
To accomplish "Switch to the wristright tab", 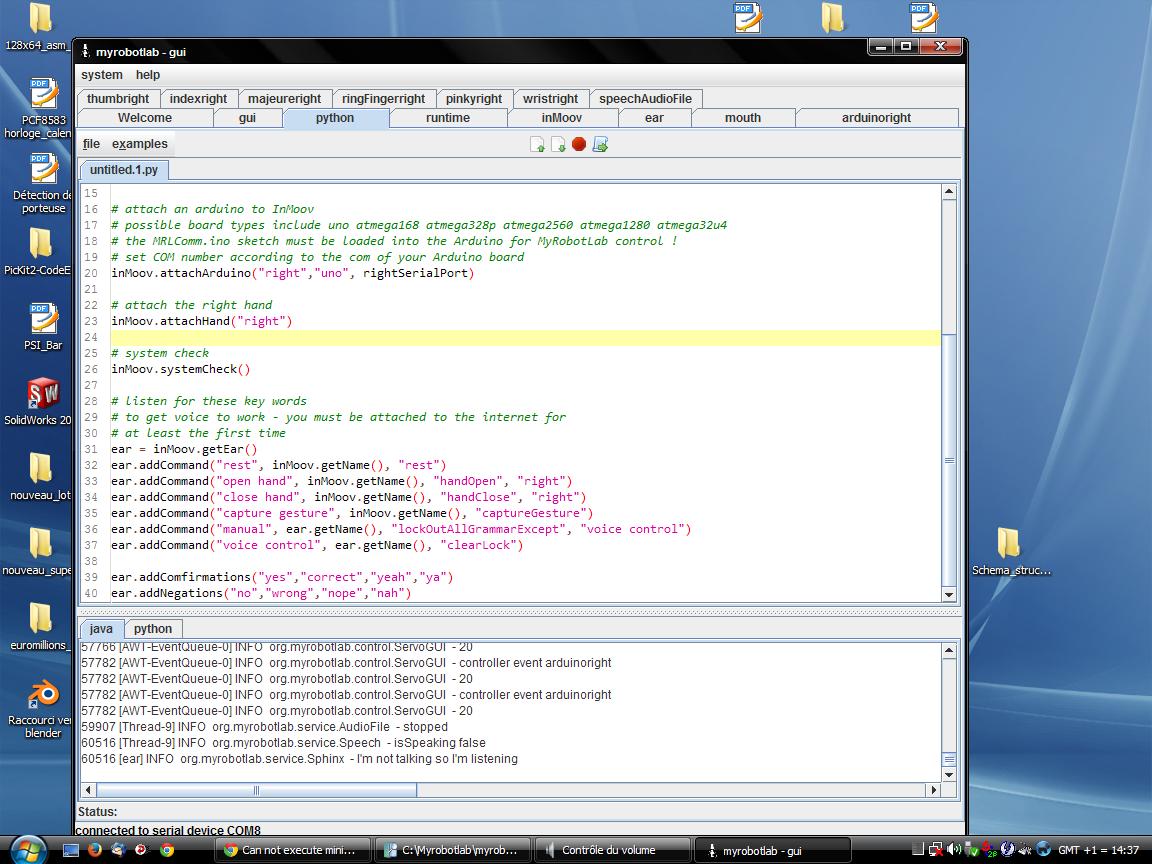I will coord(550,98).
